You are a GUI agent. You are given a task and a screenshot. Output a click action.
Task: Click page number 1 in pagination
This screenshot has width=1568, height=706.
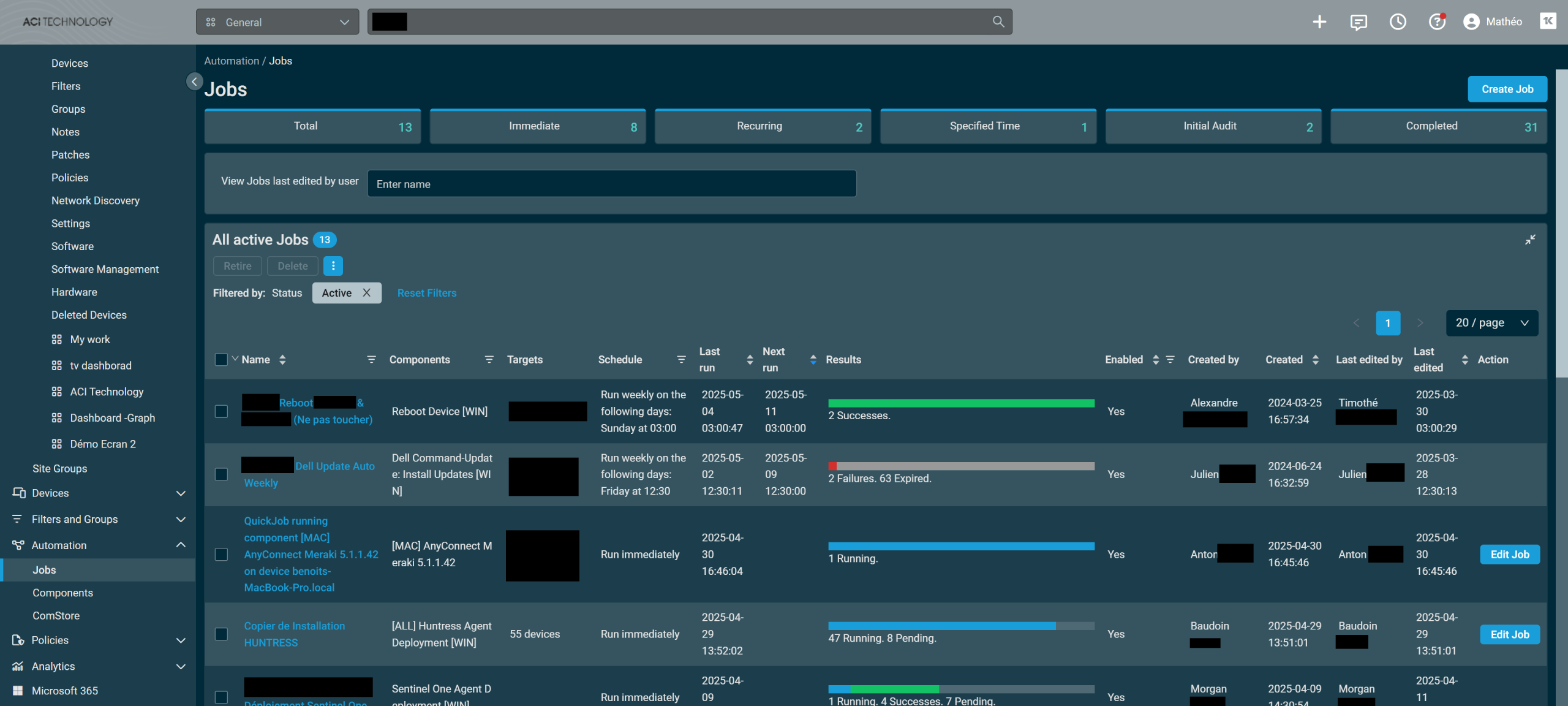pos(1388,323)
